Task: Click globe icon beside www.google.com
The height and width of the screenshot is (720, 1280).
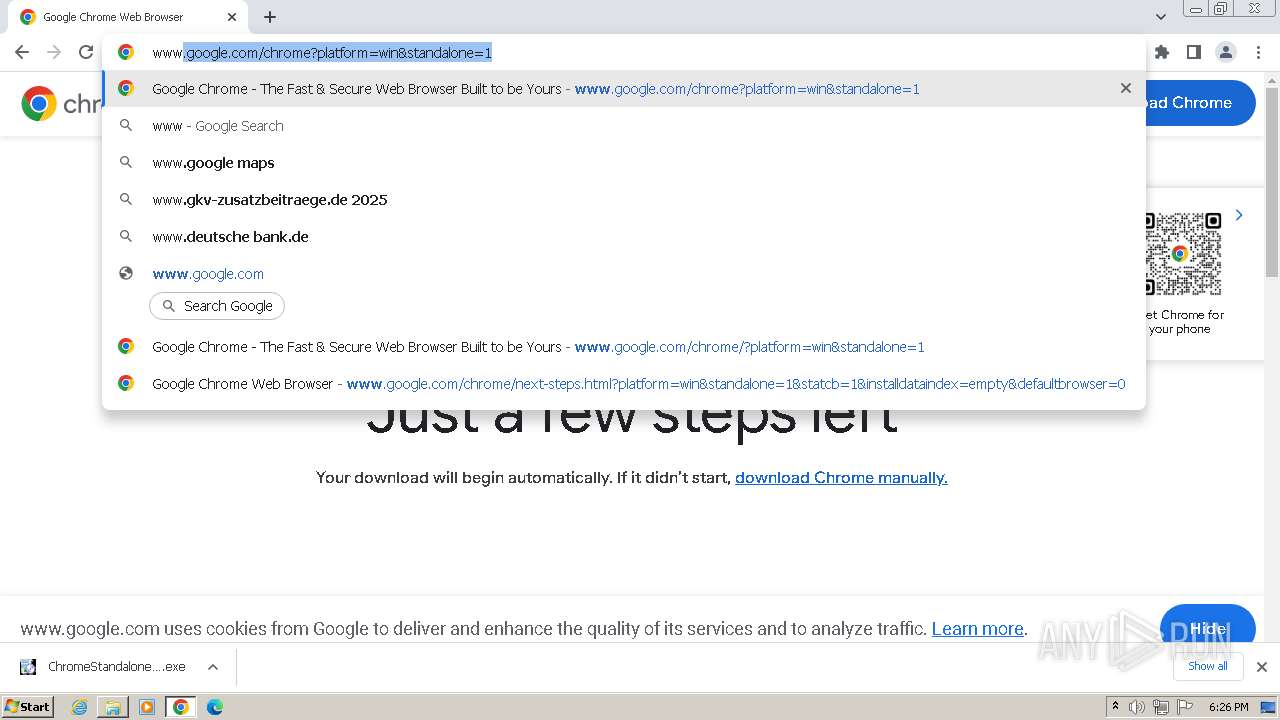Action: point(126,273)
